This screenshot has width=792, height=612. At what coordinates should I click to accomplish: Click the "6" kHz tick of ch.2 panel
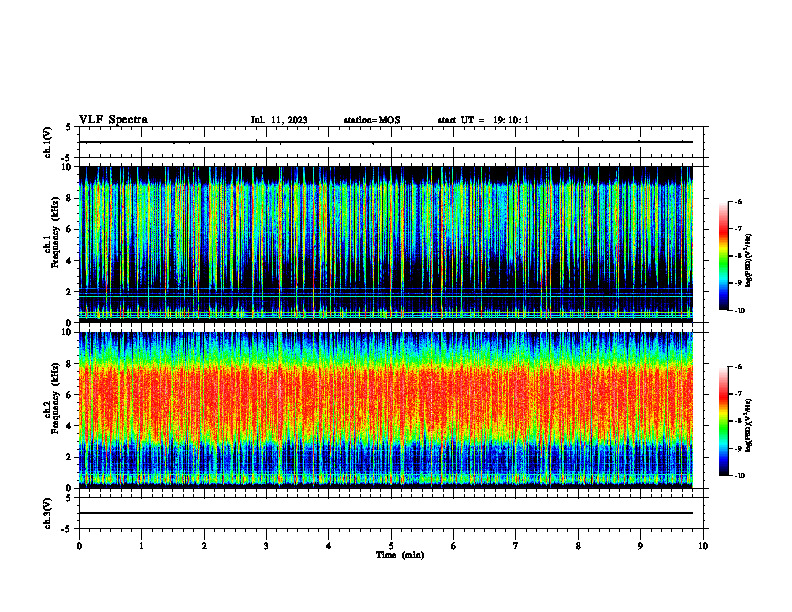tap(70, 395)
